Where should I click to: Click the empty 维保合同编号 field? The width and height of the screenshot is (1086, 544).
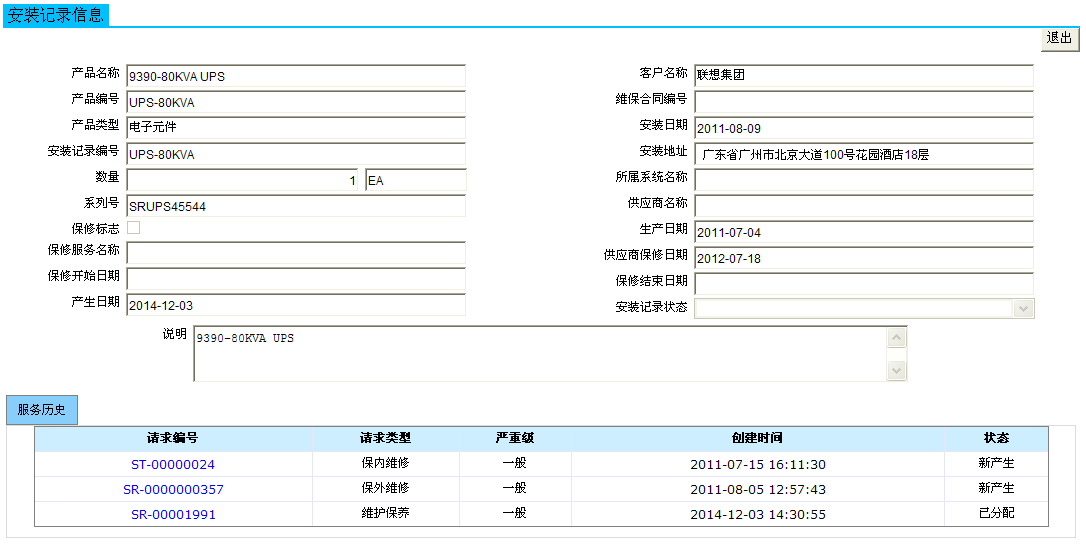pyautogui.click(x=864, y=102)
